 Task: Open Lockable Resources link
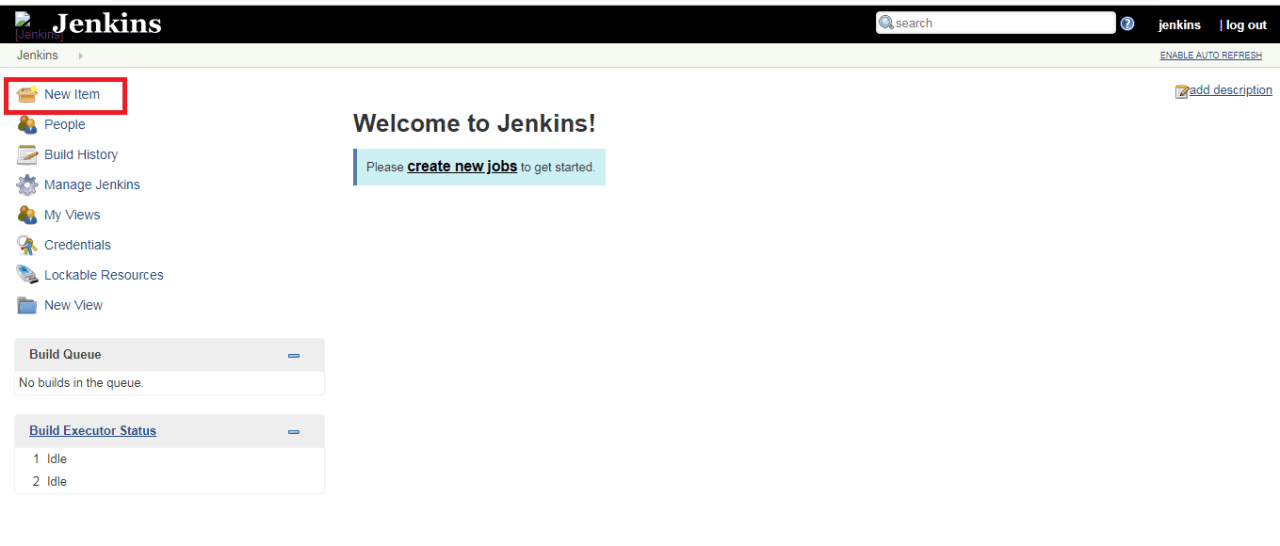[x=104, y=274]
